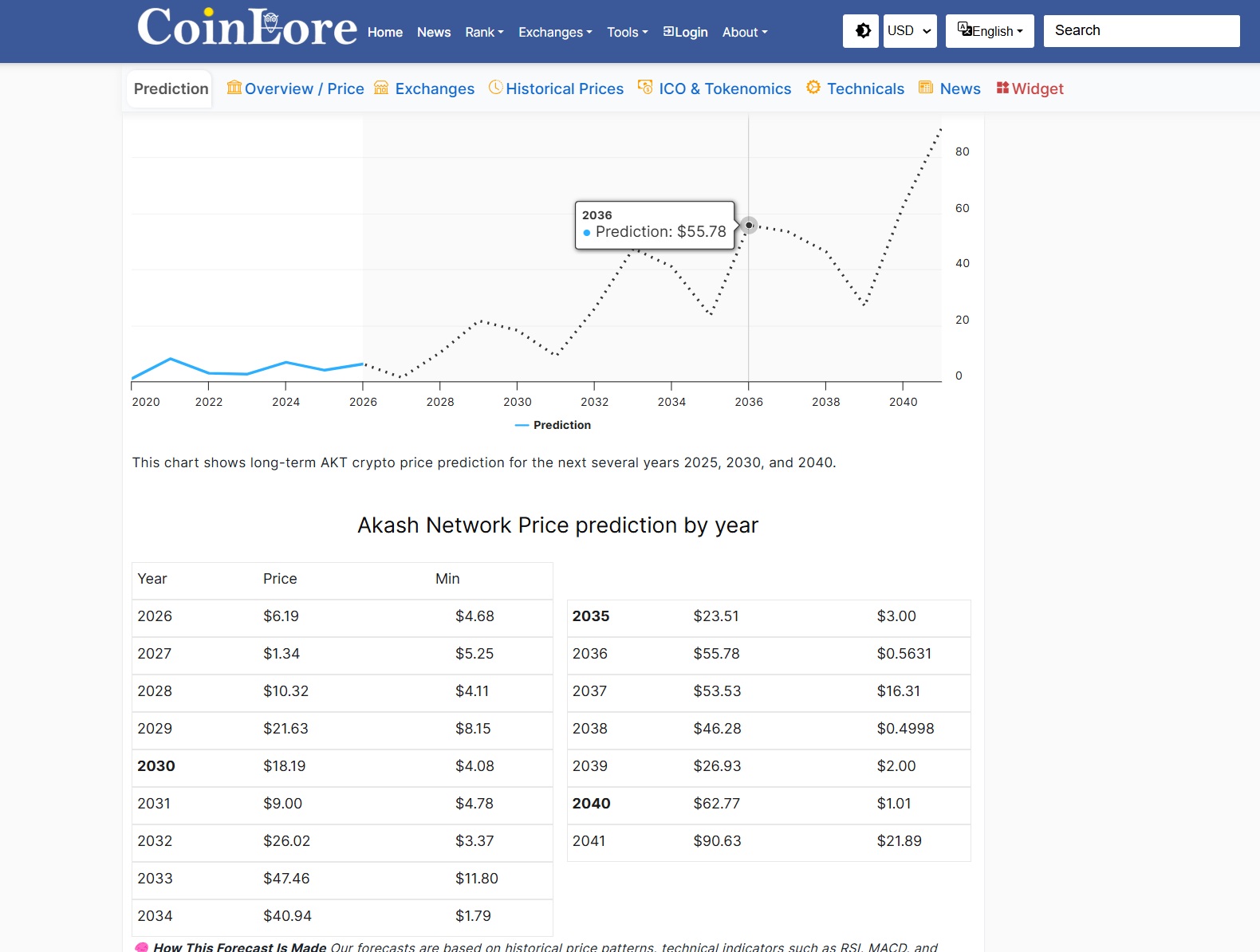Click the Technicals gear icon

tap(813, 87)
